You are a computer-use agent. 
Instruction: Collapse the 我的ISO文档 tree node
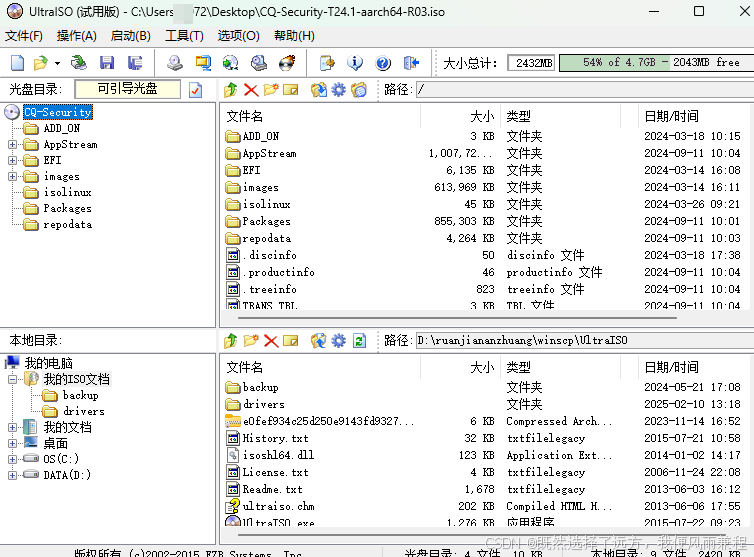pos(13,379)
